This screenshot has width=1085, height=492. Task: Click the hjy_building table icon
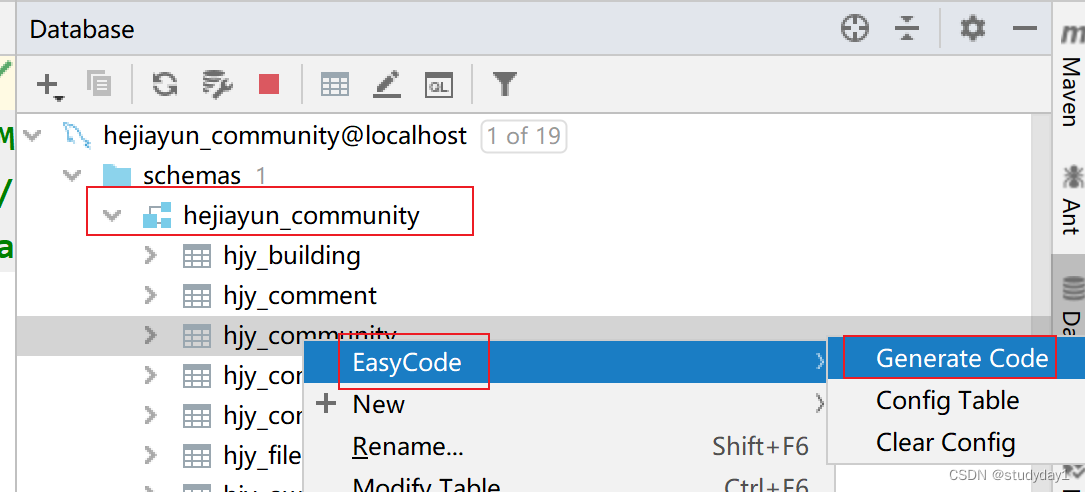tap(197, 257)
